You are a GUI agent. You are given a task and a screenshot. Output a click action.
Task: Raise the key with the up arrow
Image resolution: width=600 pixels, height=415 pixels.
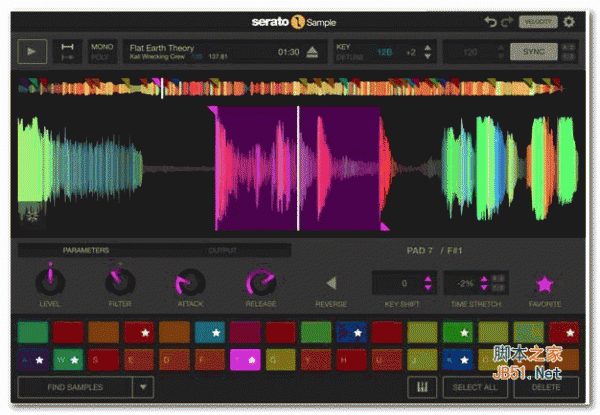click(x=428, y=47)
